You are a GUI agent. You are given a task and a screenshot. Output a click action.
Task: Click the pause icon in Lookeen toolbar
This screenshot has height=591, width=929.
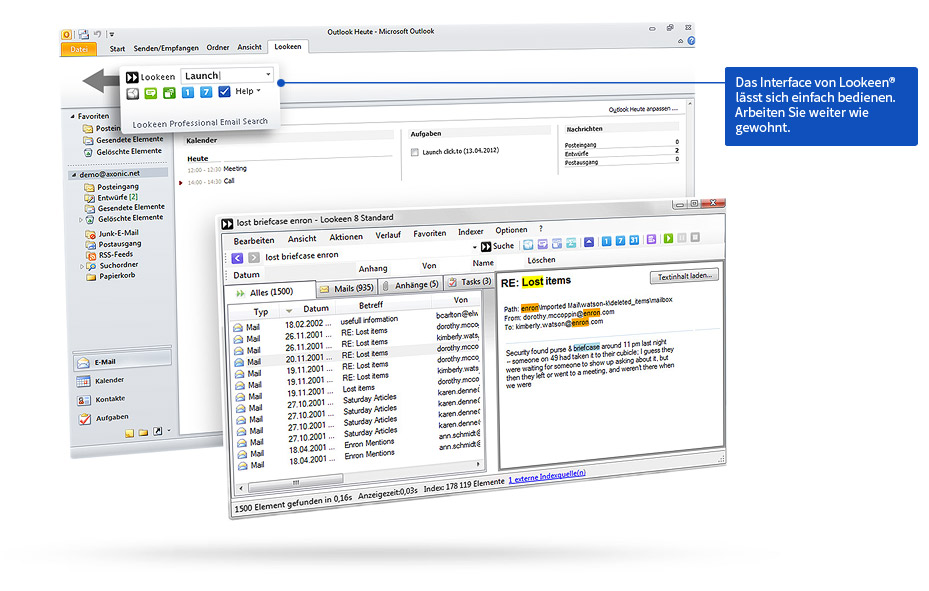coord(682,237)
